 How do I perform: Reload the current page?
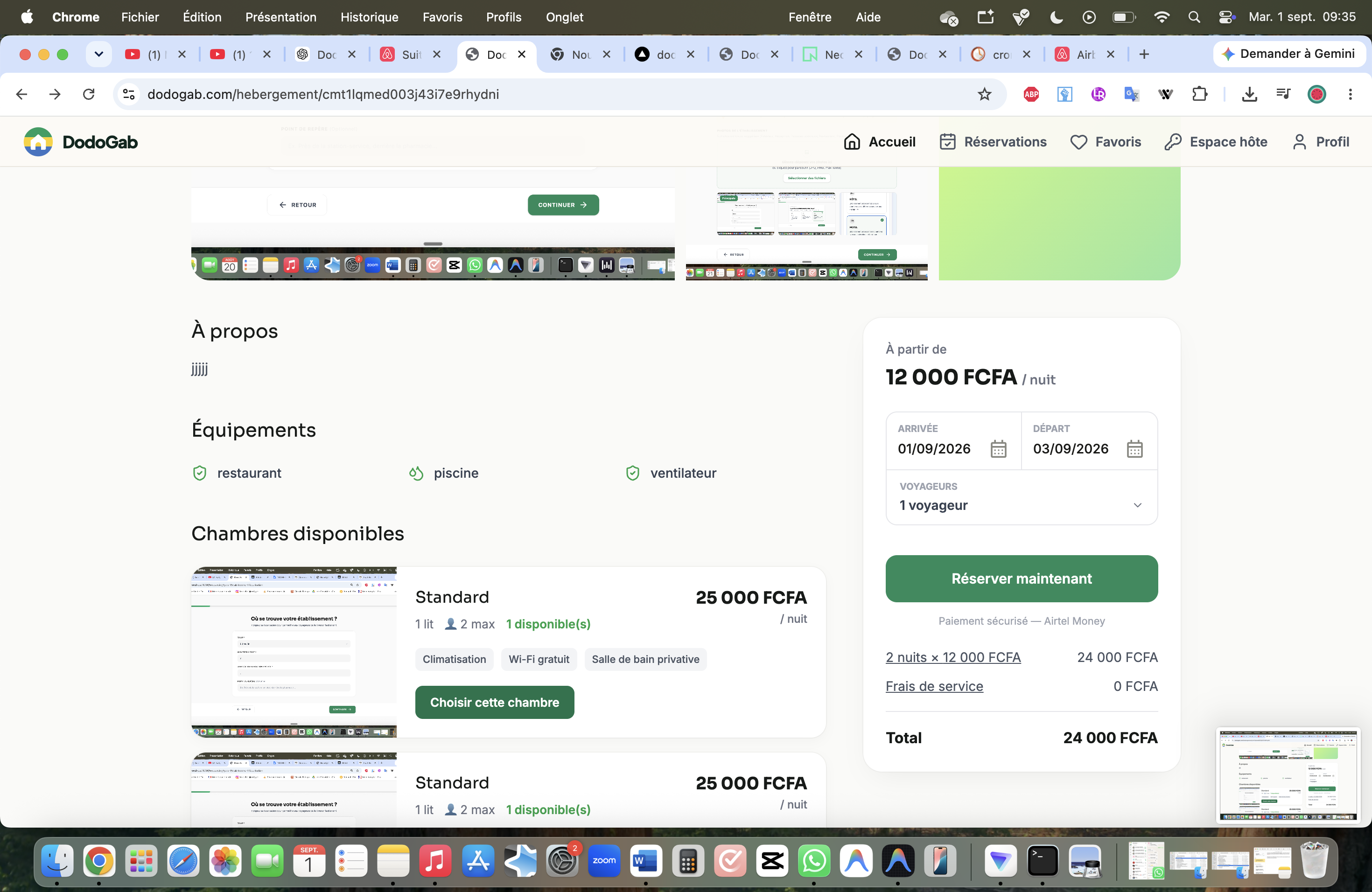(89, 94)
